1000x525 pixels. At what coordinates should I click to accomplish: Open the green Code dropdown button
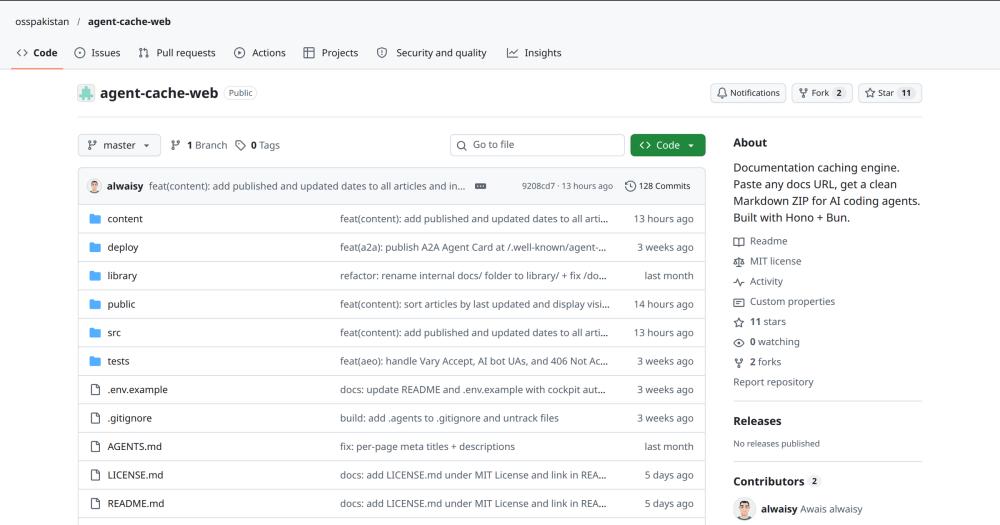click(x=668, y=145)
